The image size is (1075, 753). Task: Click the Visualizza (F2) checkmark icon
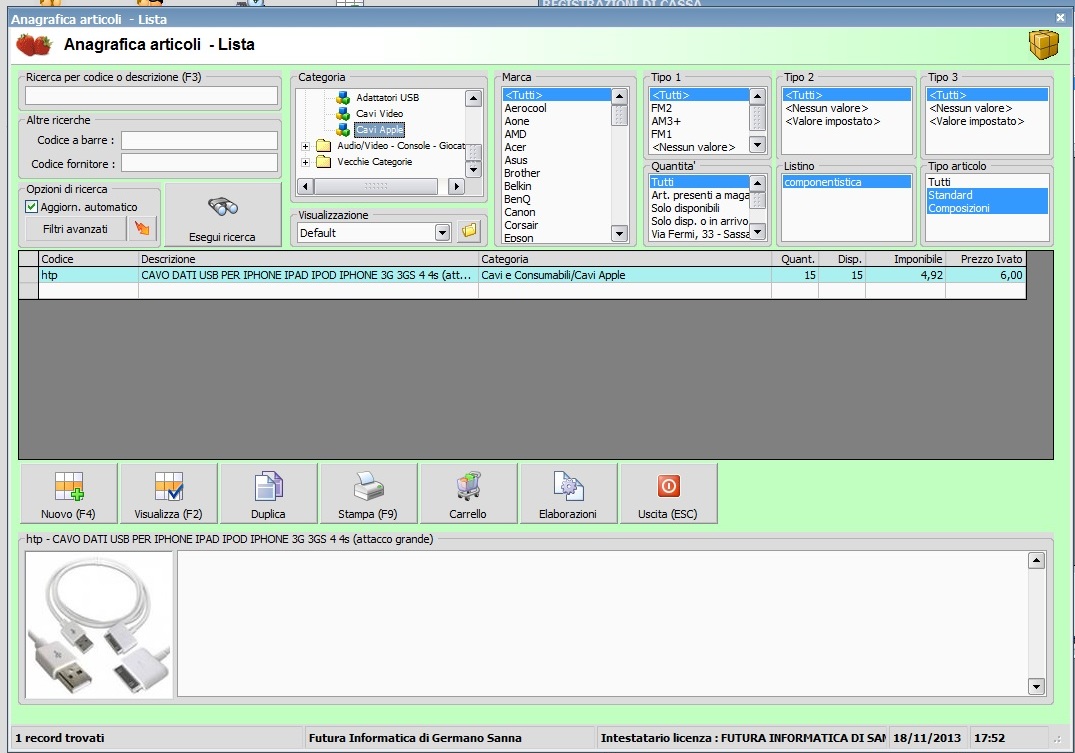(169, 486)
